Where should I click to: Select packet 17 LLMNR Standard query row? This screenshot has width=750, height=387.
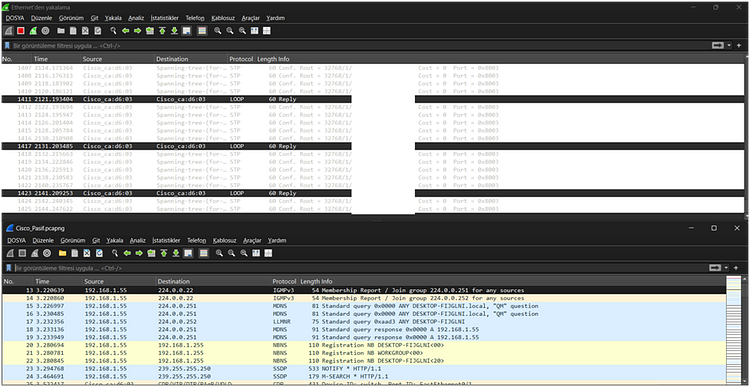pos(364,321)
